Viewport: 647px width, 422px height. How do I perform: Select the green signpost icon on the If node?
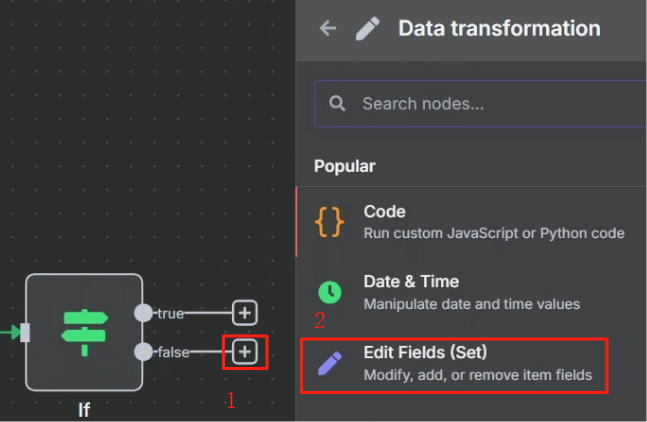pyautogui.click(x=85, y=332)
